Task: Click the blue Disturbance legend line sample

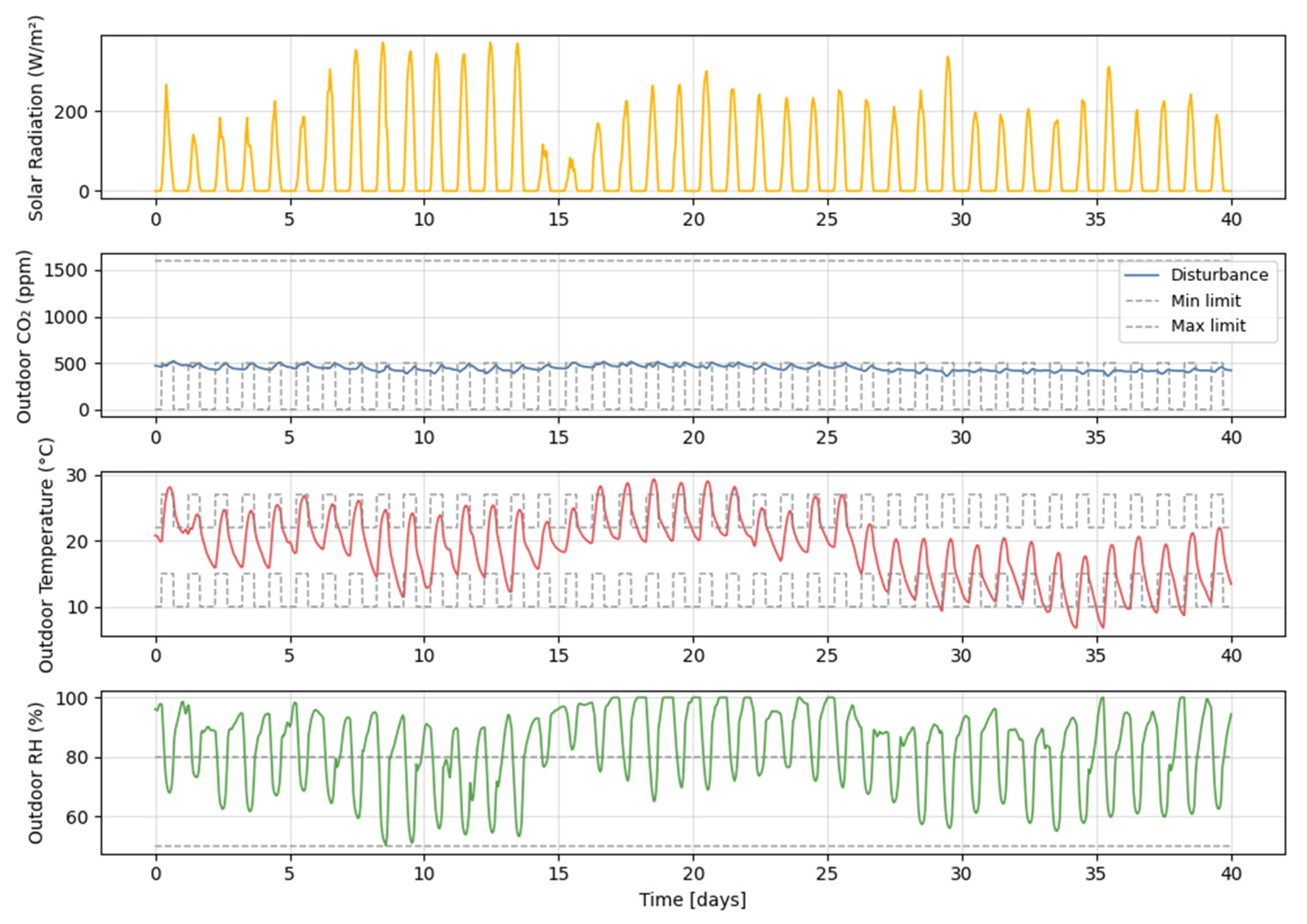Action: [1142, 275]
